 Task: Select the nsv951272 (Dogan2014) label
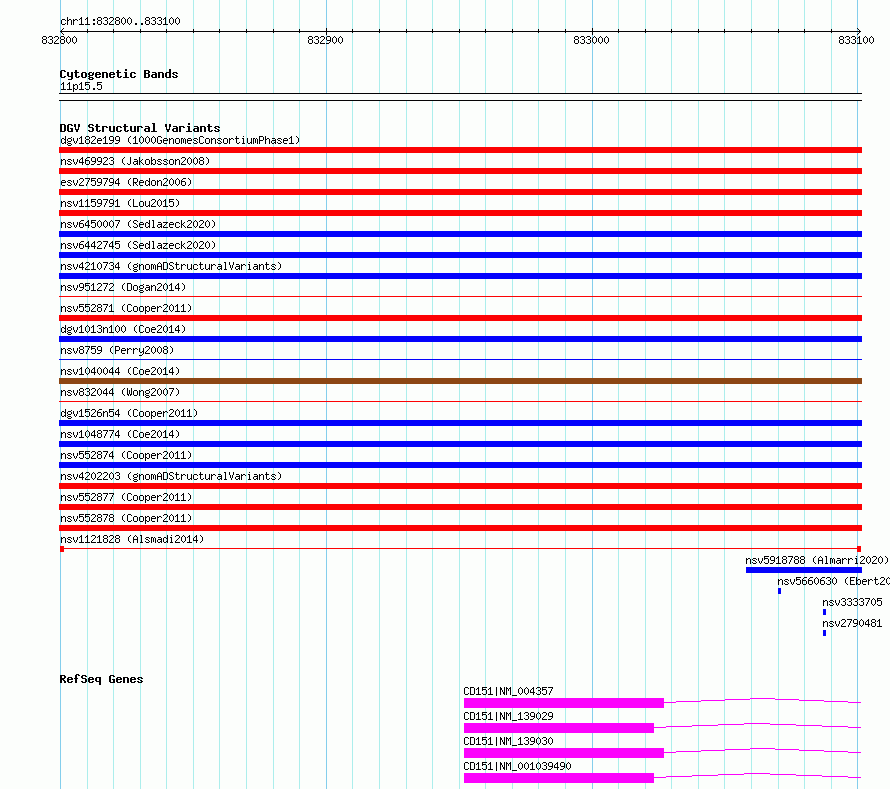123,287
